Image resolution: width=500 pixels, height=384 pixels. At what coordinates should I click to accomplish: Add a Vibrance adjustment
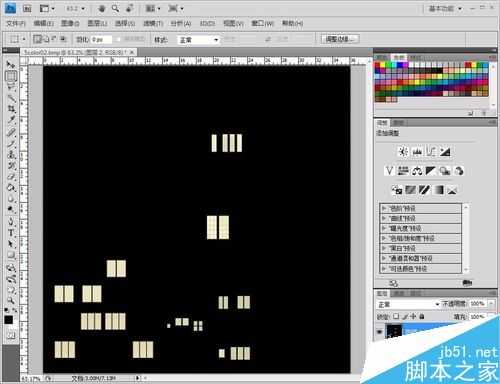point(389,171)
